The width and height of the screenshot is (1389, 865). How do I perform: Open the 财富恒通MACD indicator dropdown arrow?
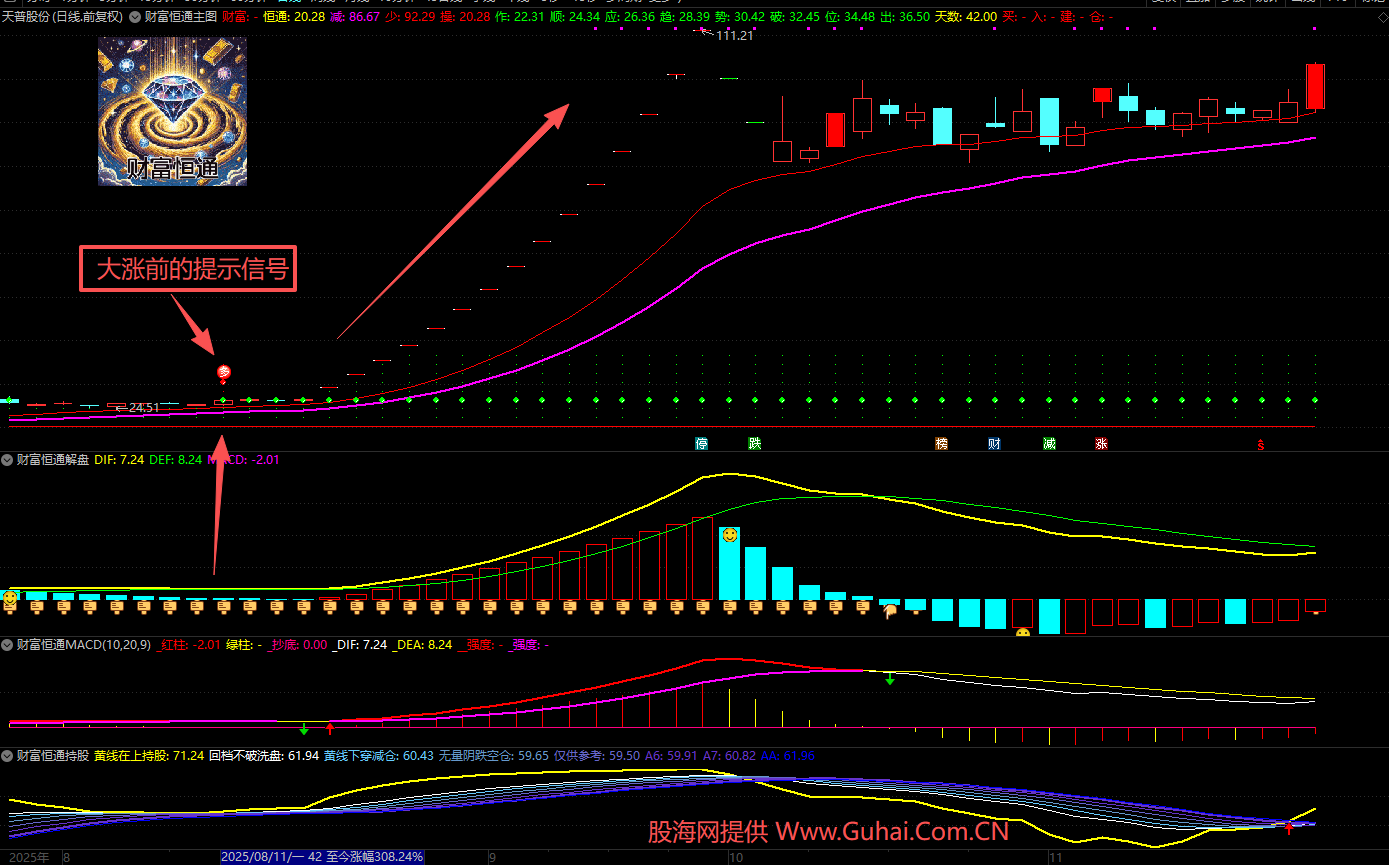pyautogui.click(x=8, y=645)
